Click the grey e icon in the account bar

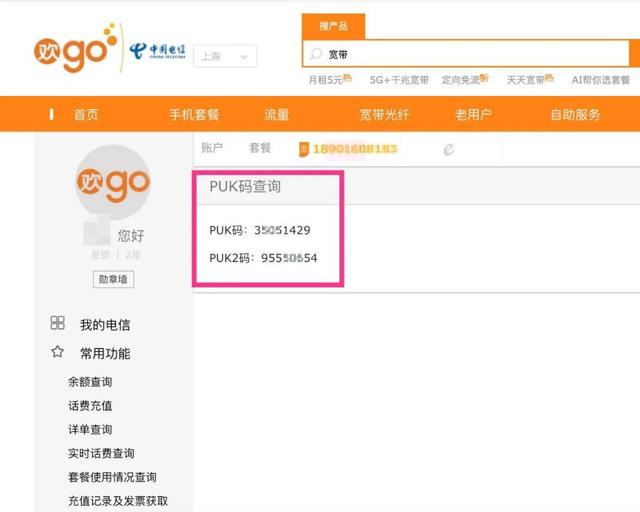449,149
